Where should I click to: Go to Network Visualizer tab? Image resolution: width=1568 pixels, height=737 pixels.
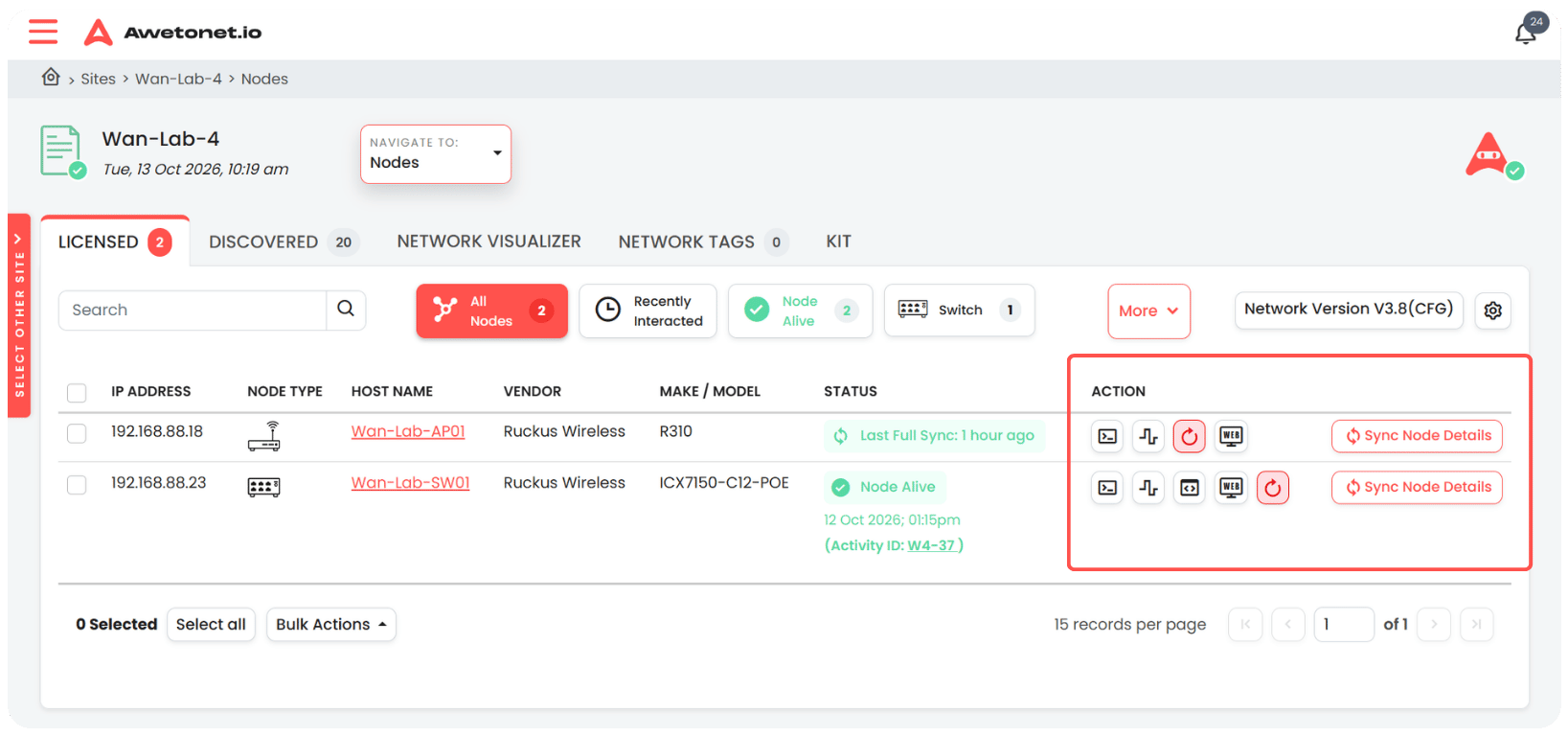coord(489,242)
